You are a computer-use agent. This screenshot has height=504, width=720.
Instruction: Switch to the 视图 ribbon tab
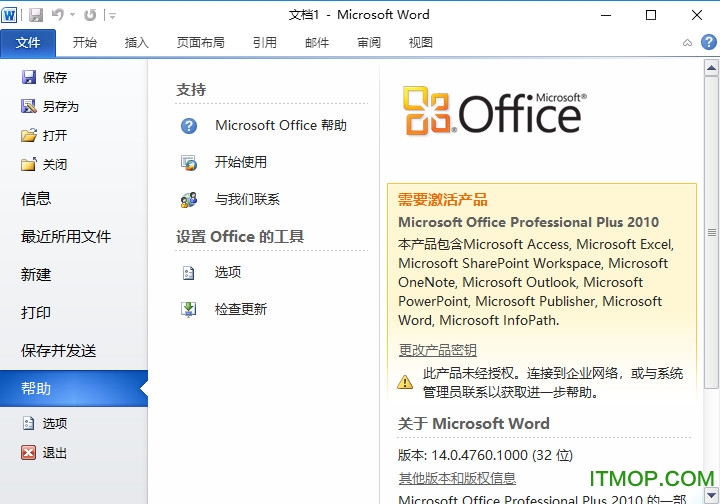(x=421, y=43)
